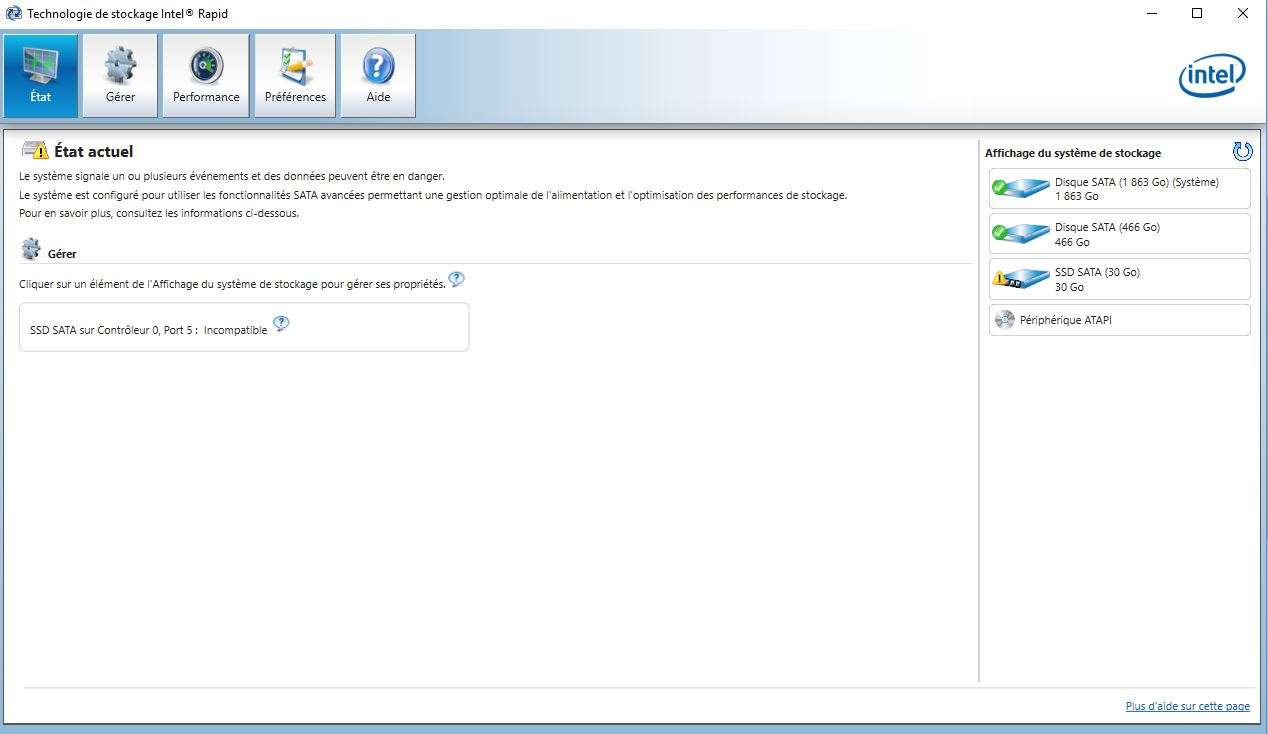Open the Performance tab
Screen dimensions: 1268x734
pyautogui.click(x=206, y=76)
